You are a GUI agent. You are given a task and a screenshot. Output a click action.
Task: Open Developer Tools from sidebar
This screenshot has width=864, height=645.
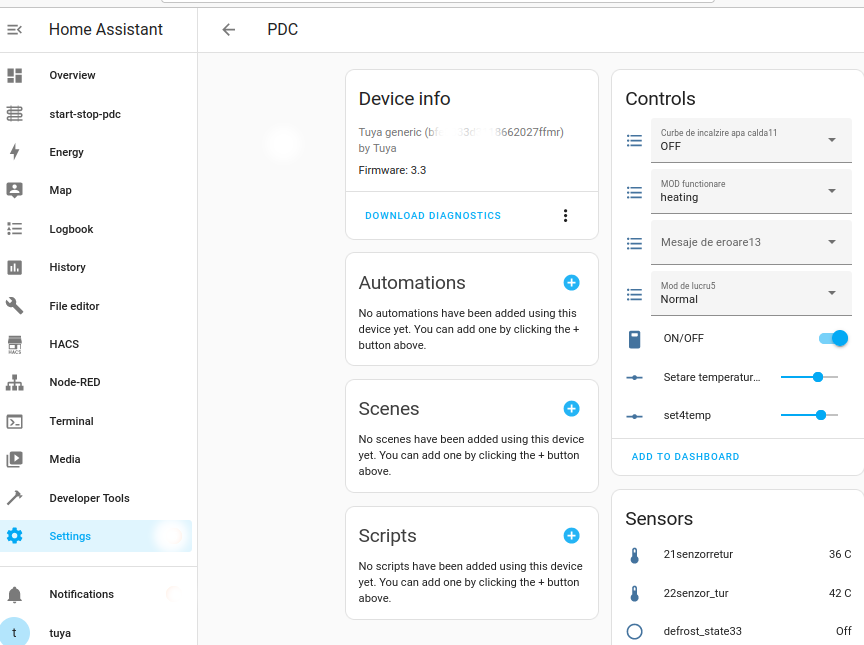89,498
